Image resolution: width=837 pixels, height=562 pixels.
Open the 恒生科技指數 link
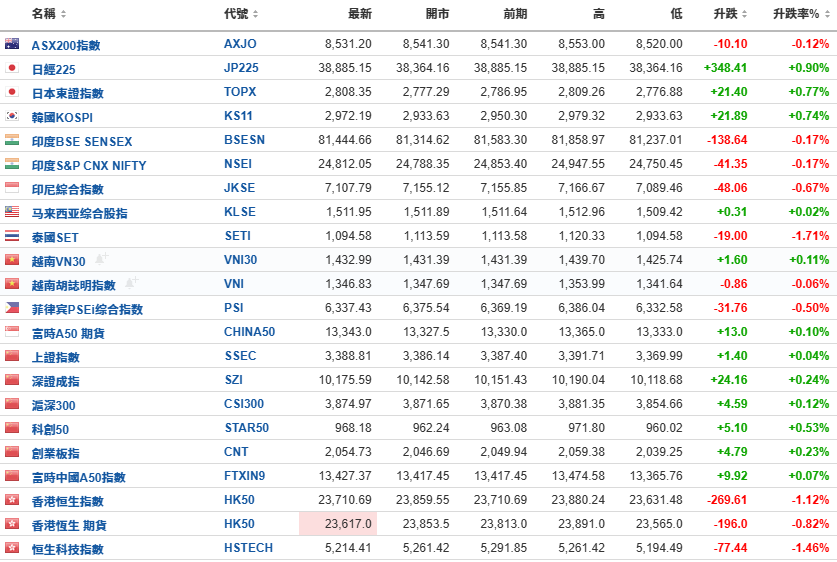(67, 550)
